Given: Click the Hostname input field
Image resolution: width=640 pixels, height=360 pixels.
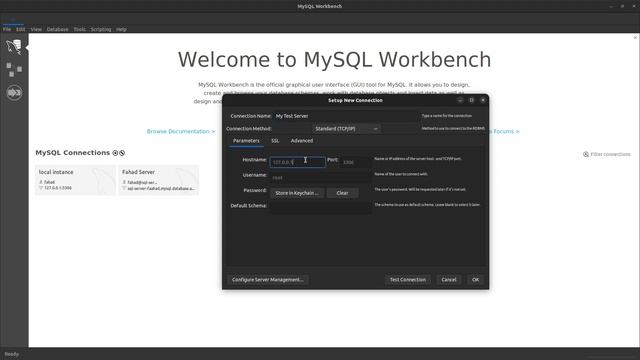Looking at the screenshot, I should click(x=298, y=162).
